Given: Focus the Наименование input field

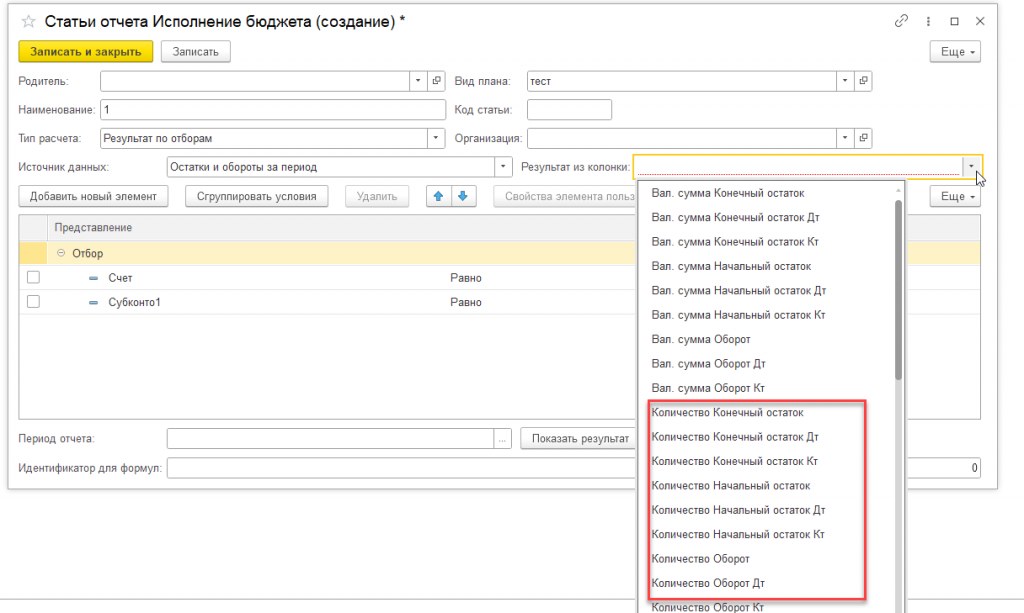Looking at the screenshot, I should pyautogui.click(x=273, y=110).
